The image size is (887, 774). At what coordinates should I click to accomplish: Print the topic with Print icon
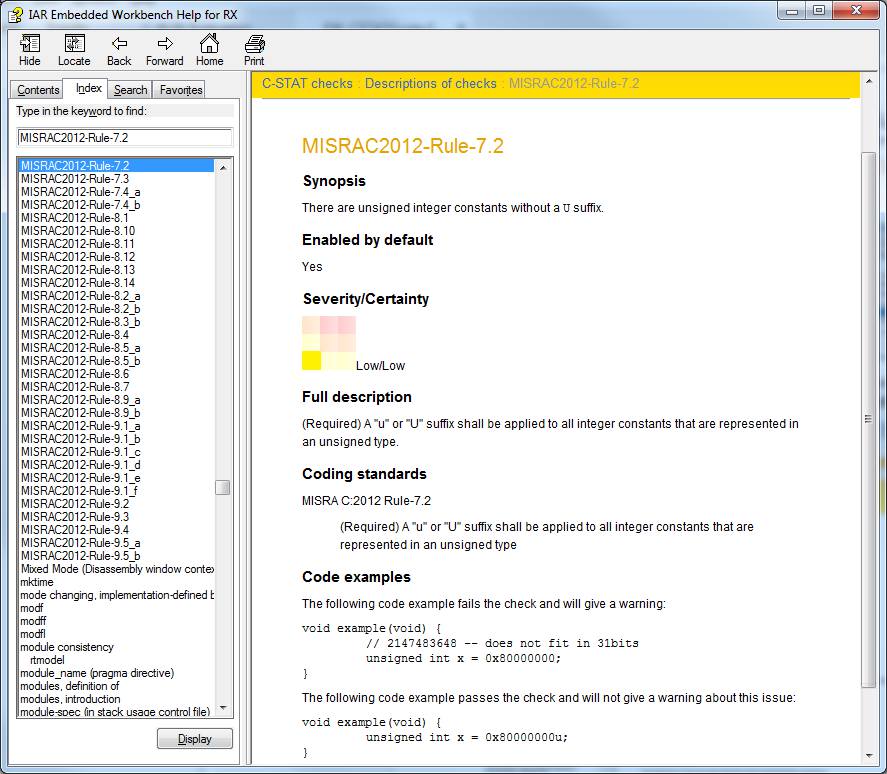pos(254,44)
